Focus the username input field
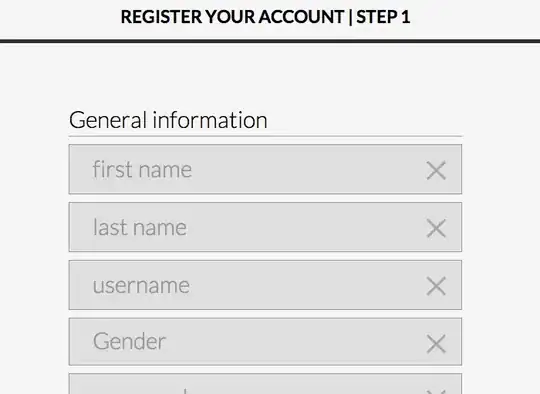 265,285
